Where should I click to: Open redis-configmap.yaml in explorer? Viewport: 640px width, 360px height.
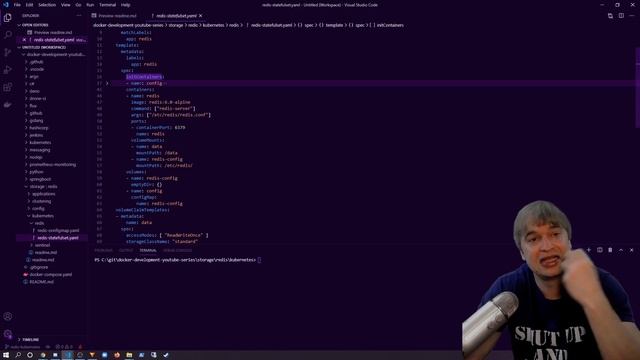point(58,231)
